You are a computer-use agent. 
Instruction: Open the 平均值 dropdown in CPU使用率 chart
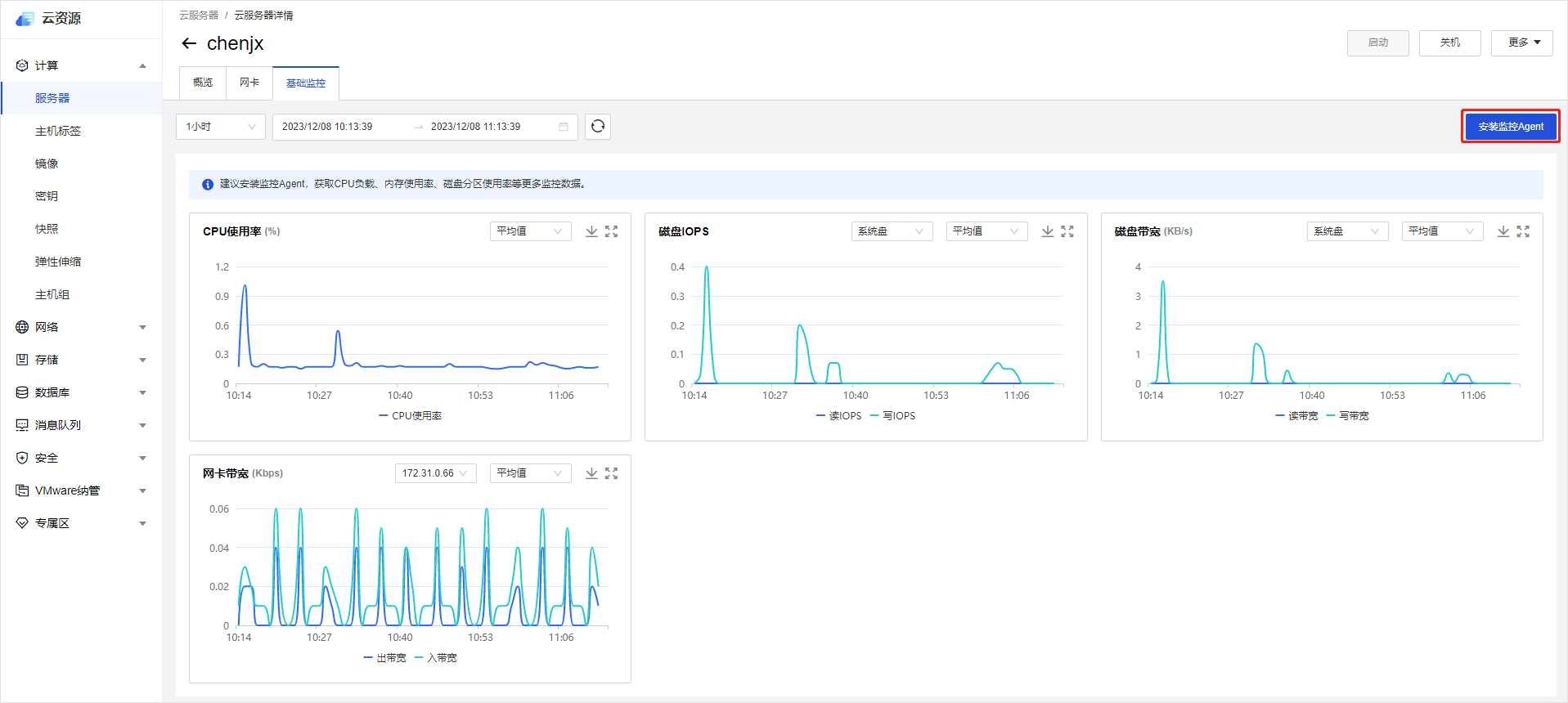tap(530, 231)
